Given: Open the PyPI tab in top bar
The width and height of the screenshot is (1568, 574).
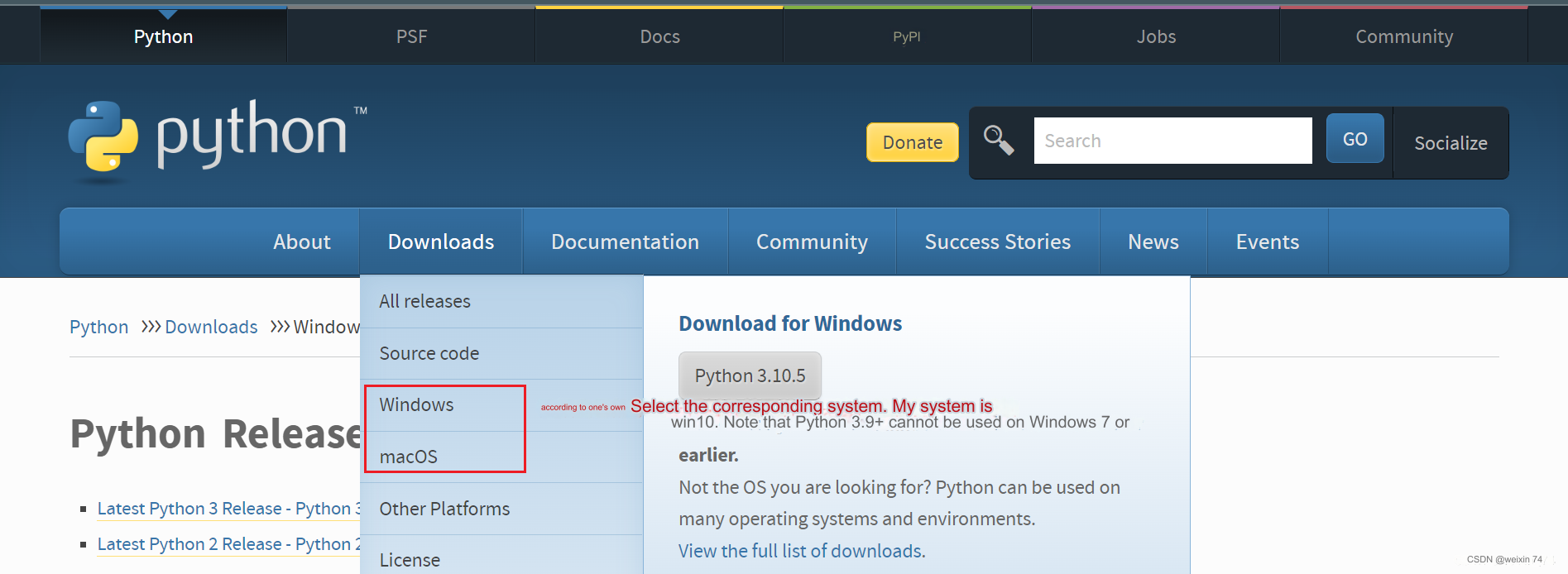Looking at the screenshot, I should click(x=907, y=36).
